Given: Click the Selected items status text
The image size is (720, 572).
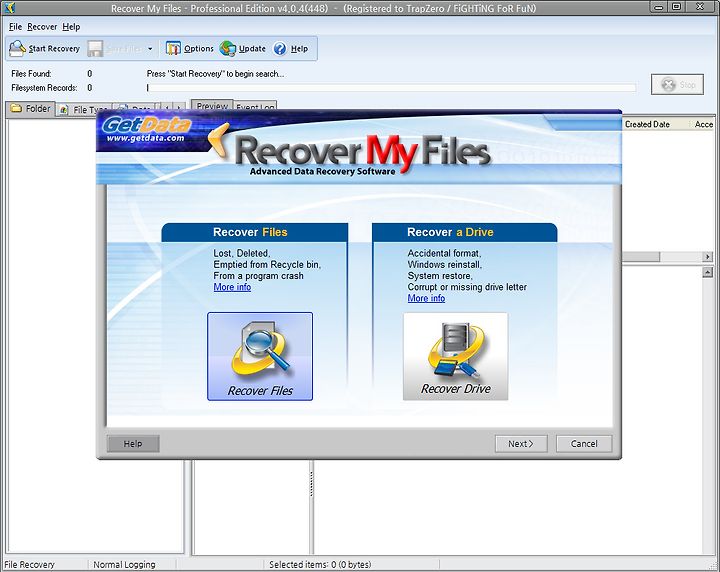Looking at the screenshot, I should tap(320, 565).
